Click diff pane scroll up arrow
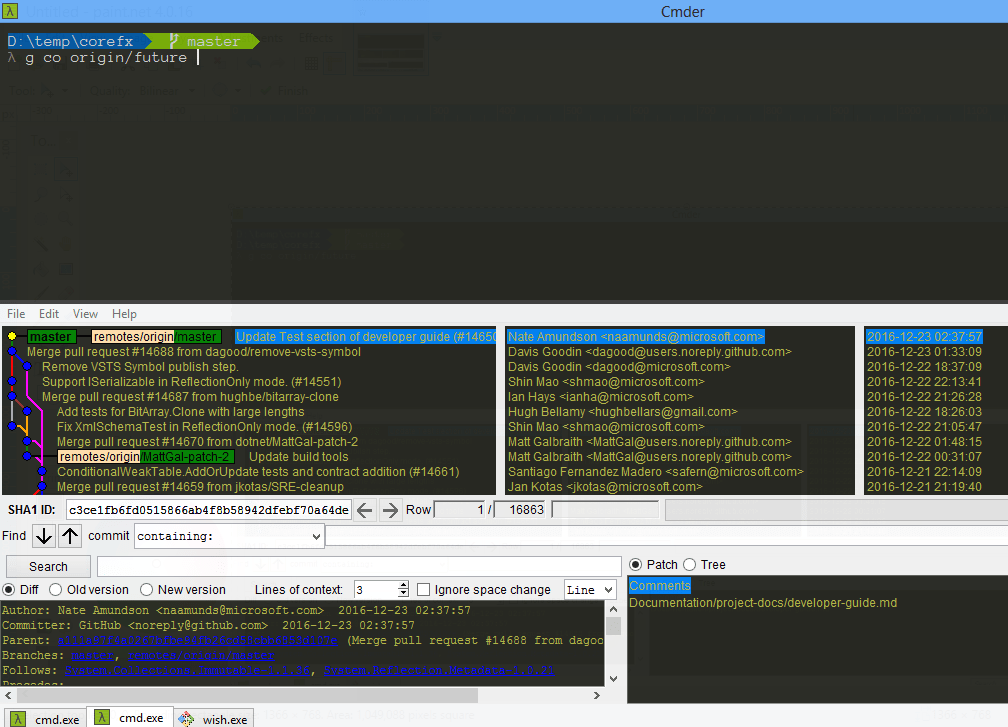The height and width of the screenshot is (727, 1008). pos(613,609)
